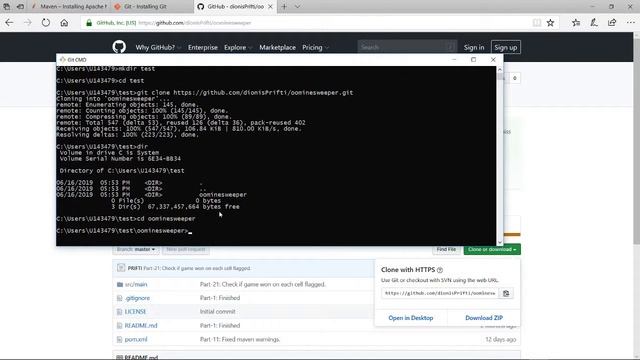Toggle the Clone or download dropdown
Viewport: 640px width, 360px height.
pyautogui.click(x=492, y=249)
